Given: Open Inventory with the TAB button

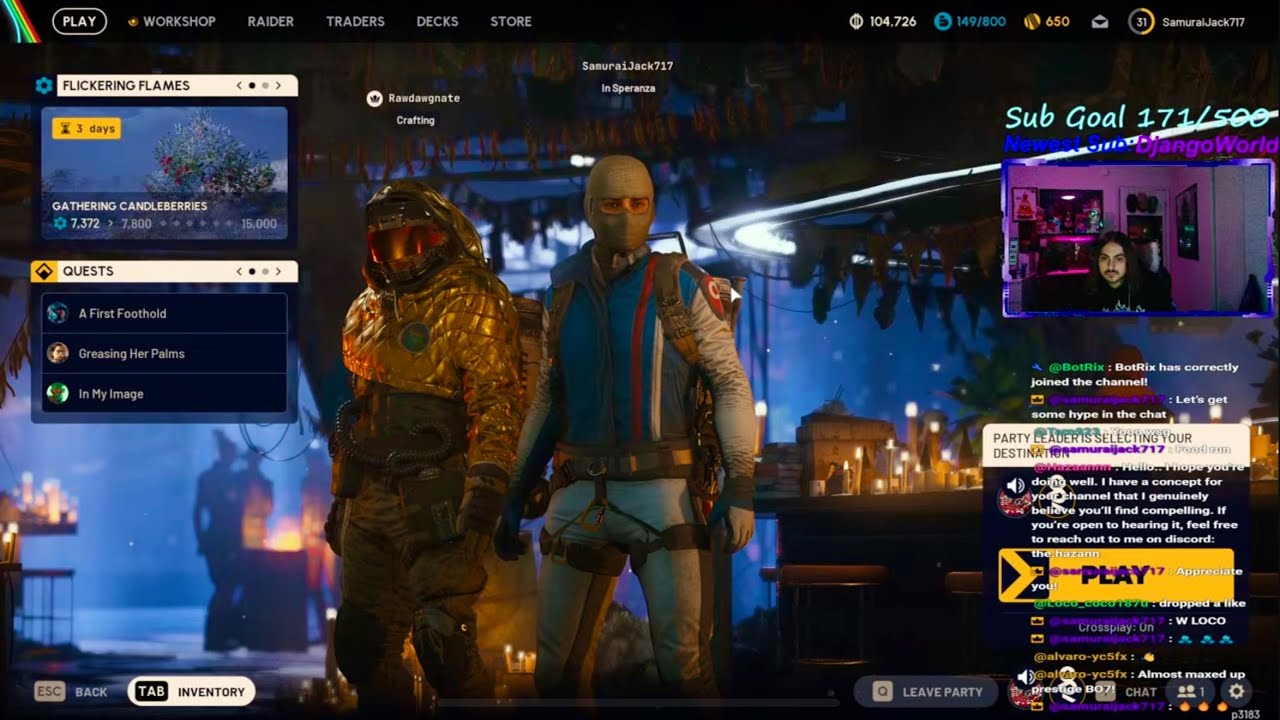Looking at the screenshot, I should [191, 691].
